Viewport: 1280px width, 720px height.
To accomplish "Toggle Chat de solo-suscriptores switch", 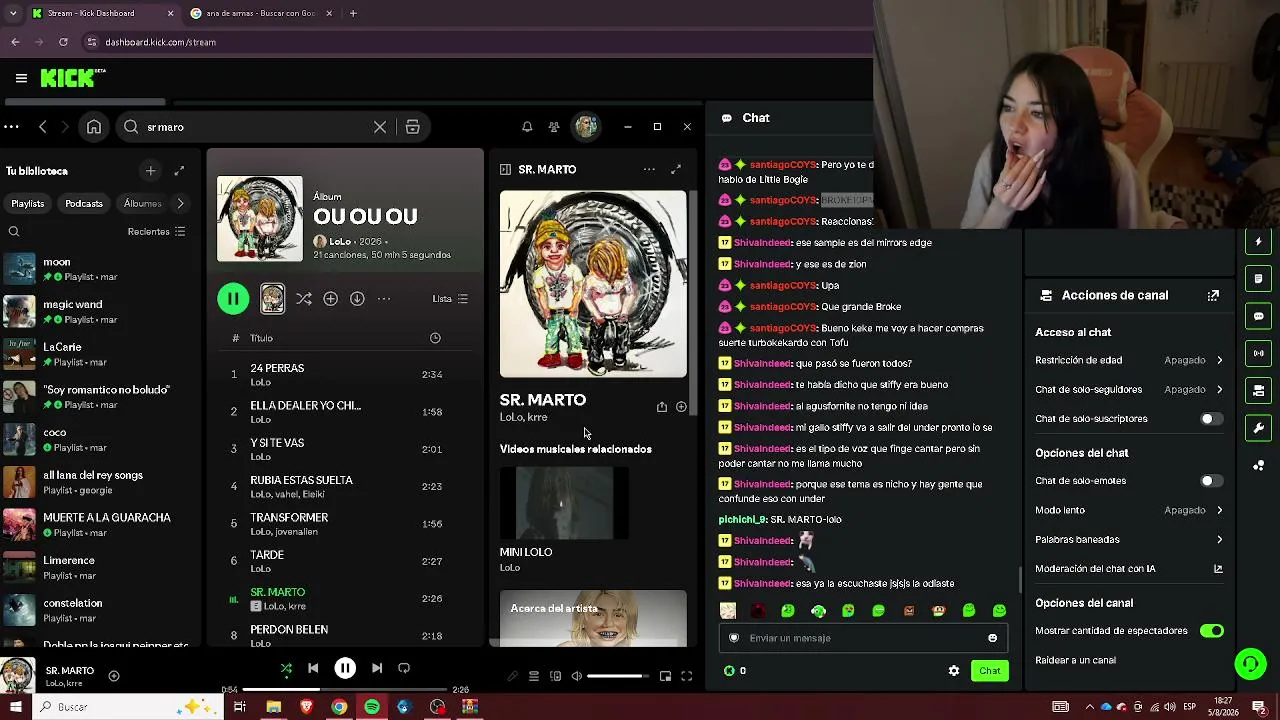I will point(1211,419).
